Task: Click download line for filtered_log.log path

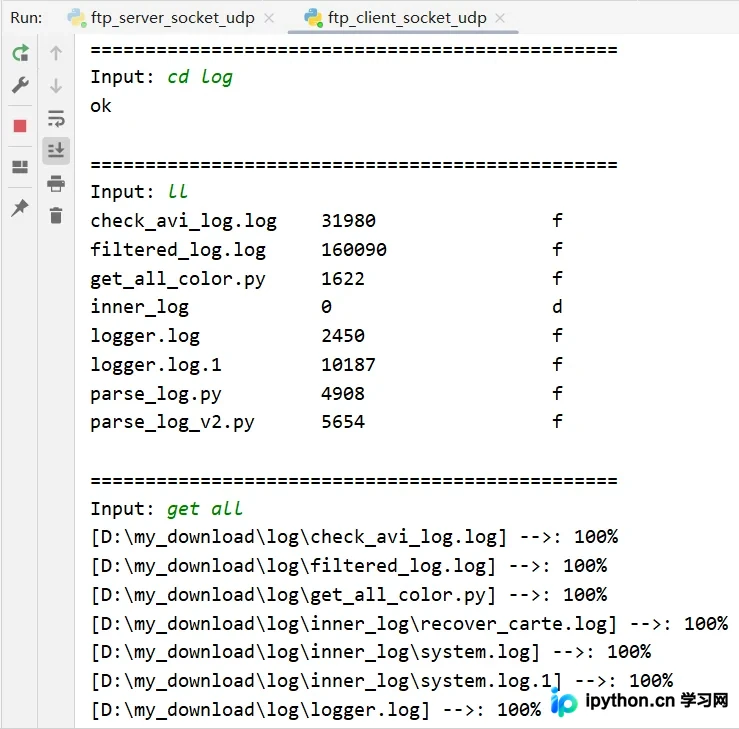Action: [349, 566]
